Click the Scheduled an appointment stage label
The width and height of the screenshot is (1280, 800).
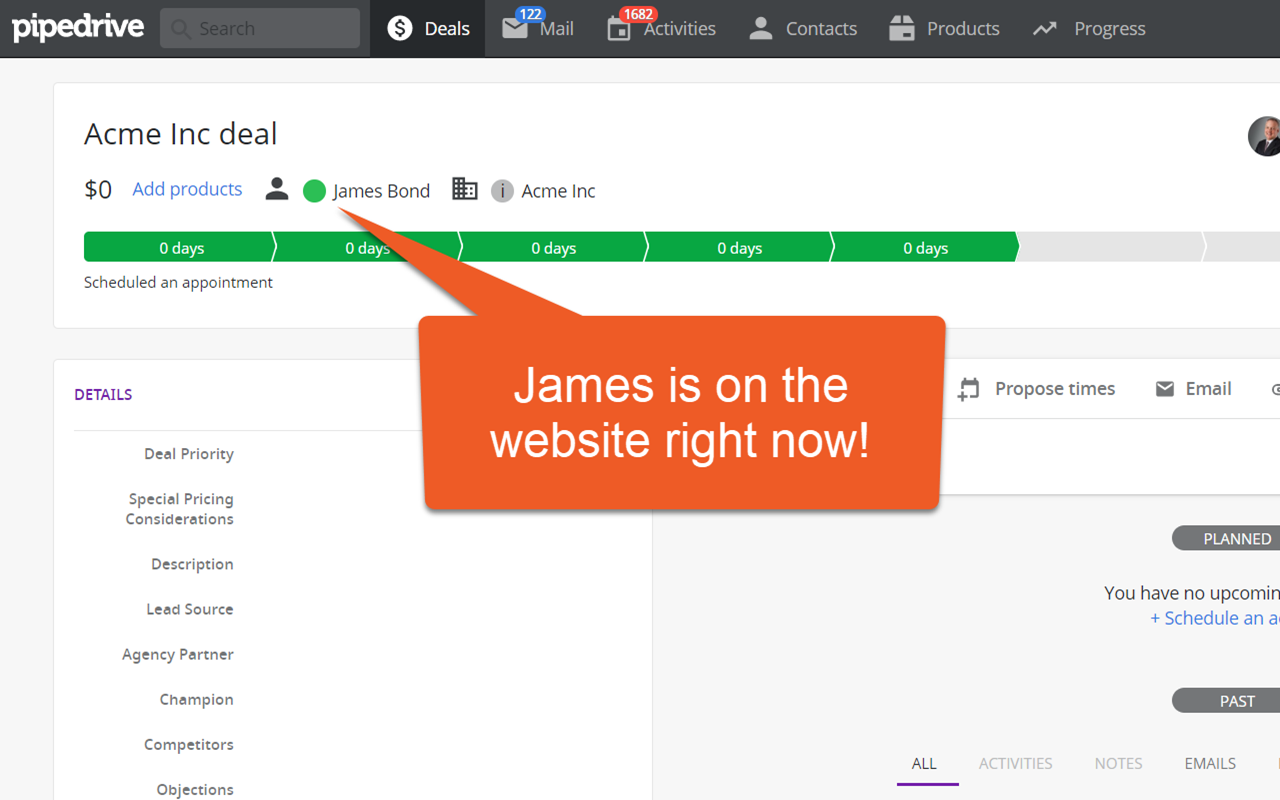click(x=178, y=282)
